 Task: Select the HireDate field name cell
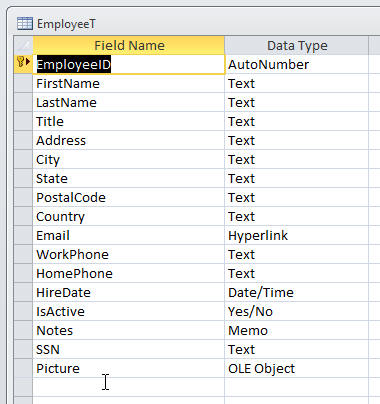pyautogui.click(x=129, y=292)
